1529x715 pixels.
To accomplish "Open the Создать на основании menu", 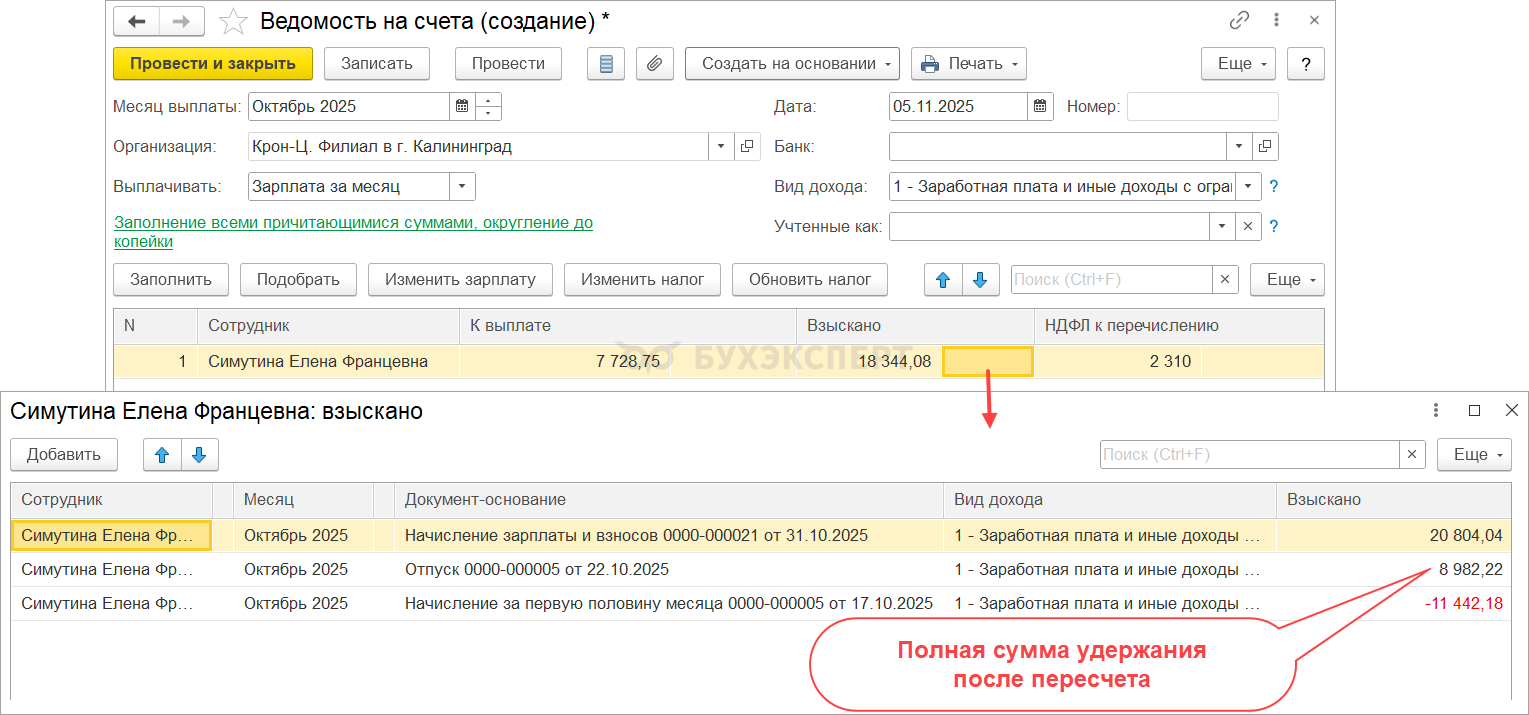I will tap(791, 64).
